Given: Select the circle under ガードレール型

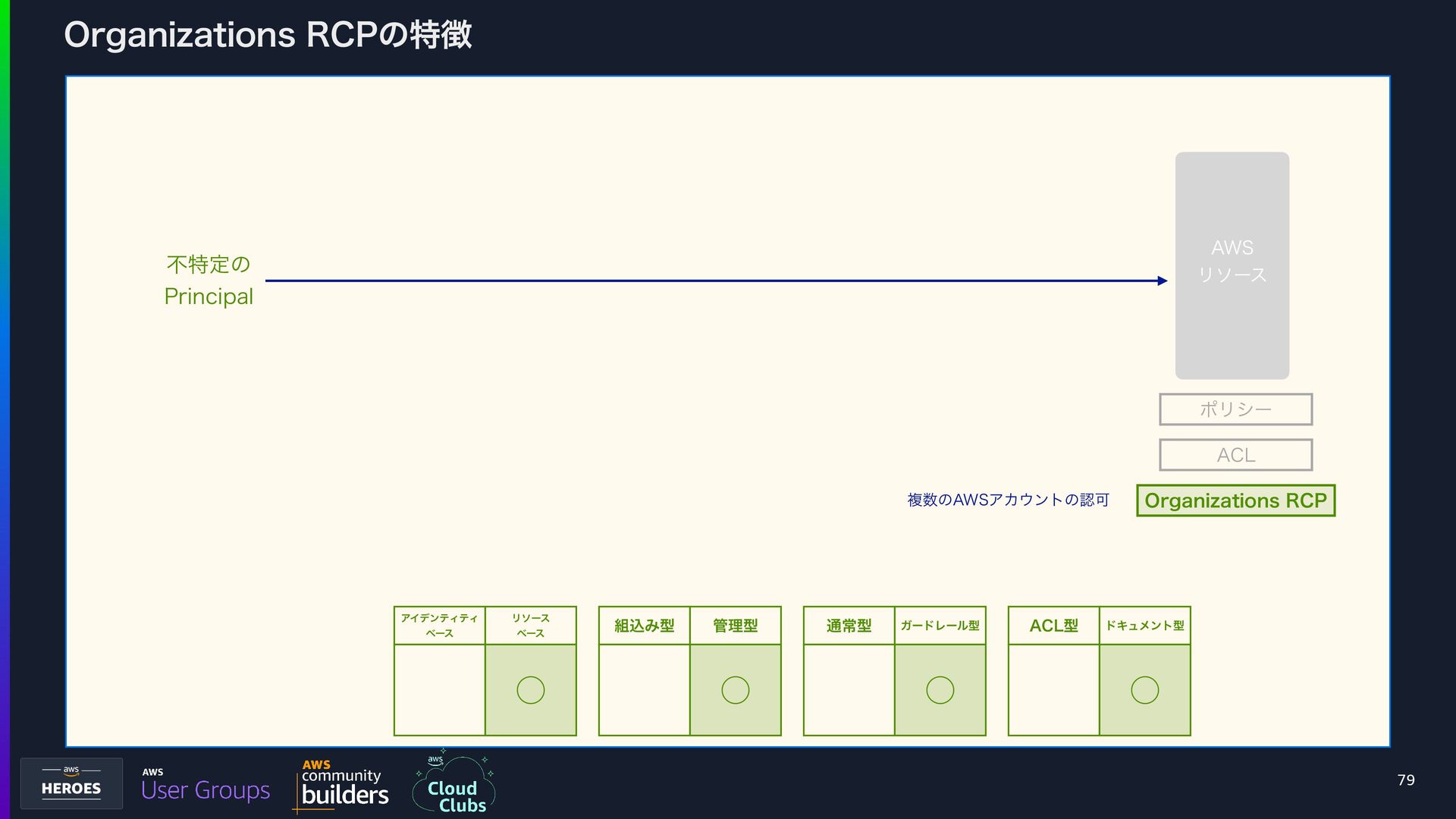Looking at the screenshot, I should pyautogui.click(x=940, y=690).
